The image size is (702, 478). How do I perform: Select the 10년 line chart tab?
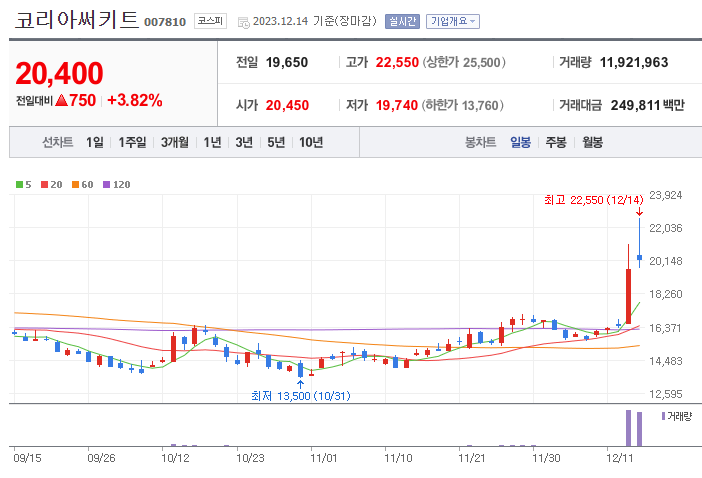tap(311, 142)
